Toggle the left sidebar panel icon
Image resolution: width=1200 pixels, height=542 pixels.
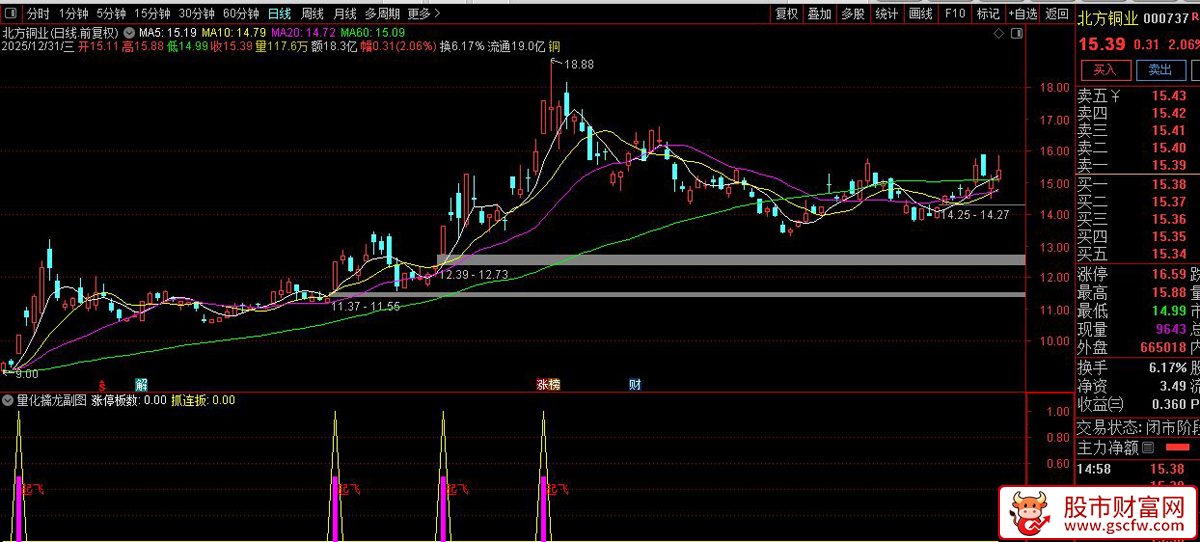pos(10,14)
